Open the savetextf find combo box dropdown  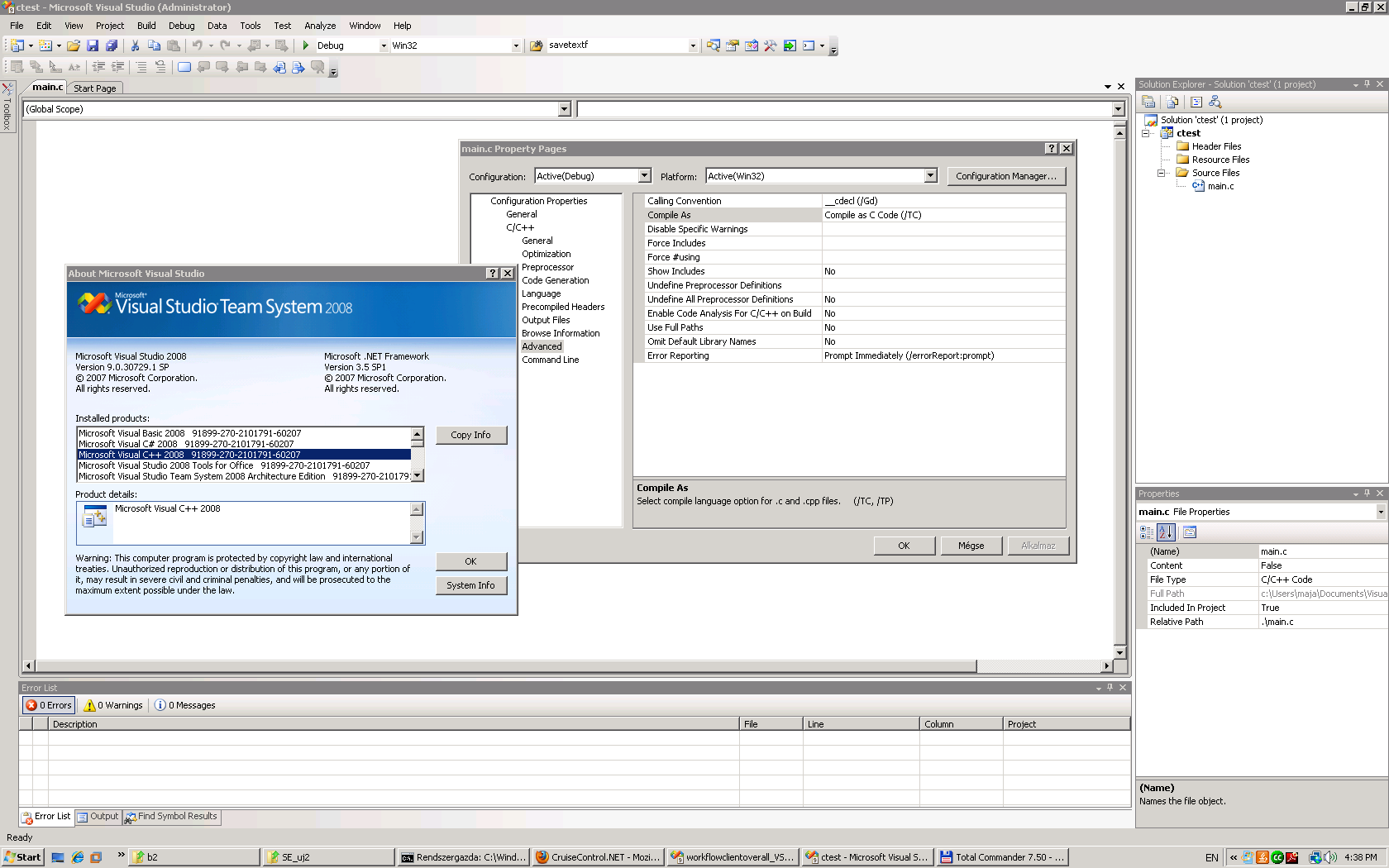[693, 45]
